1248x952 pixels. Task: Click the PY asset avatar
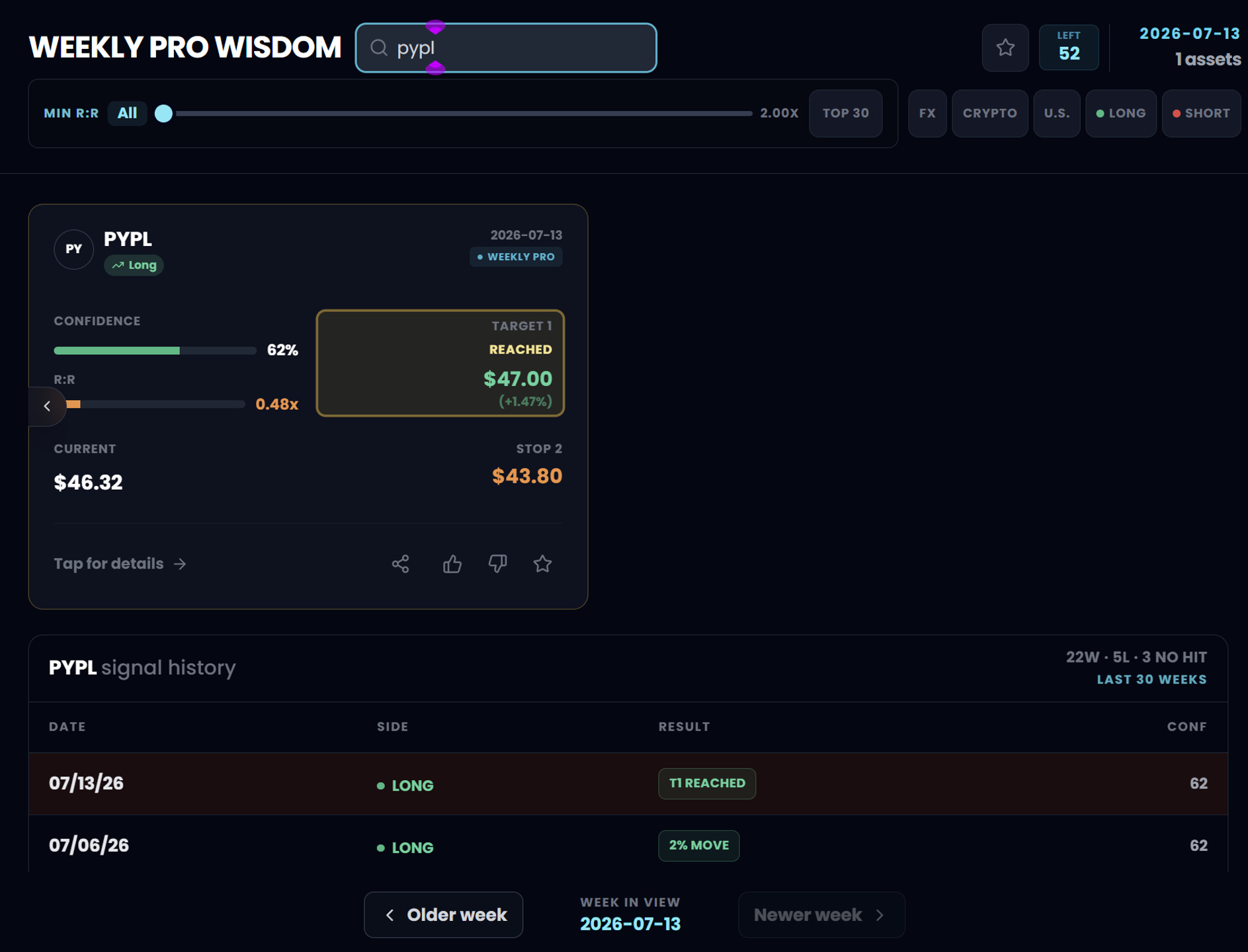coord(73,249)
